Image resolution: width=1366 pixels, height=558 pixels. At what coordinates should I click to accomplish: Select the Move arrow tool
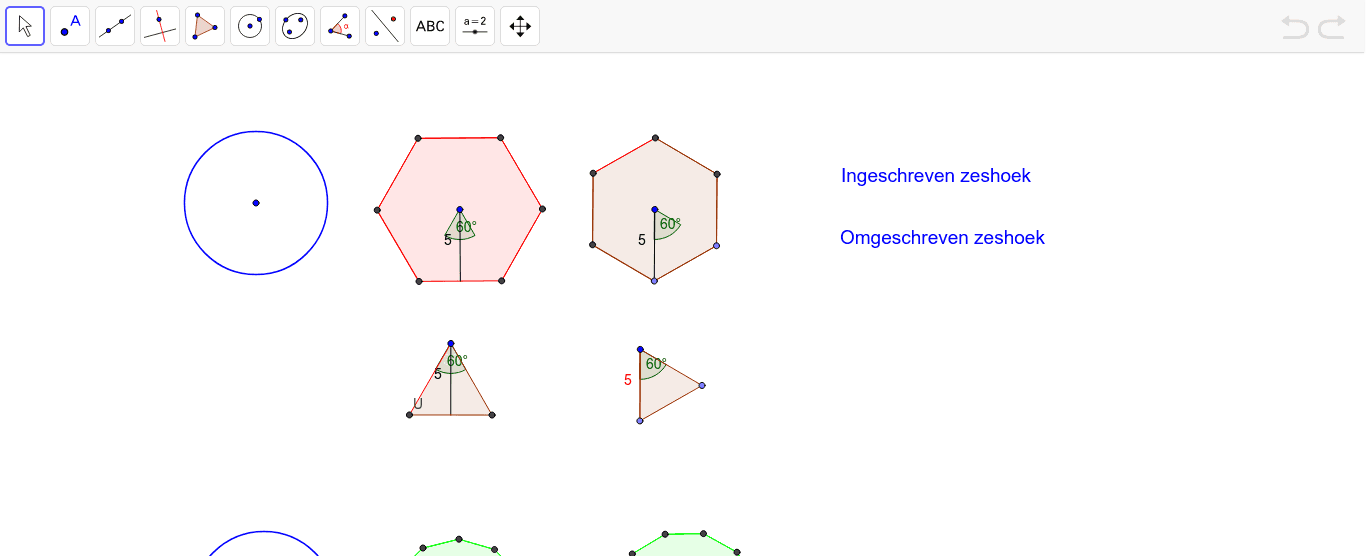pos(25,26)
